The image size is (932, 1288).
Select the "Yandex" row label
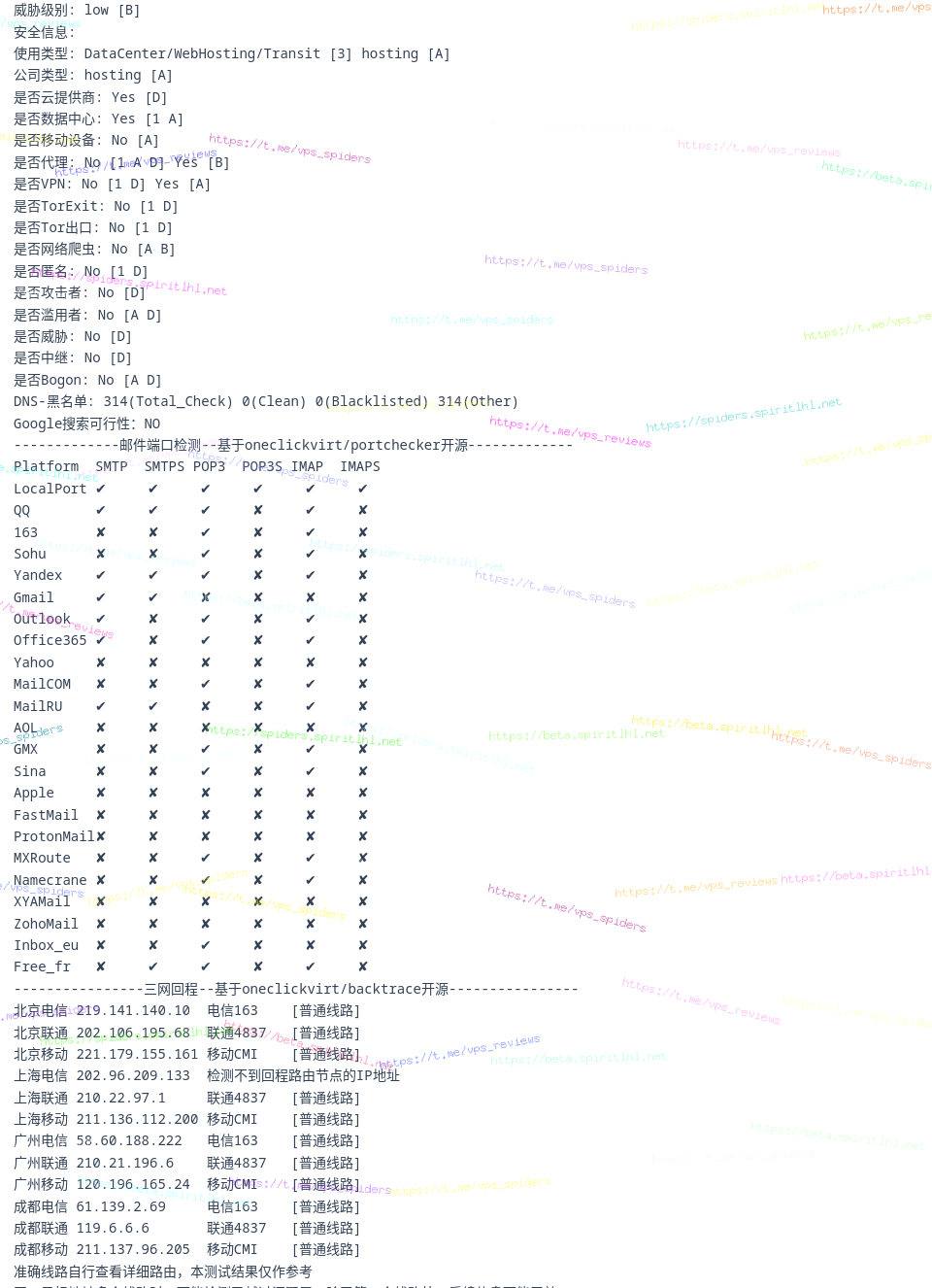[x=38, y=575]
